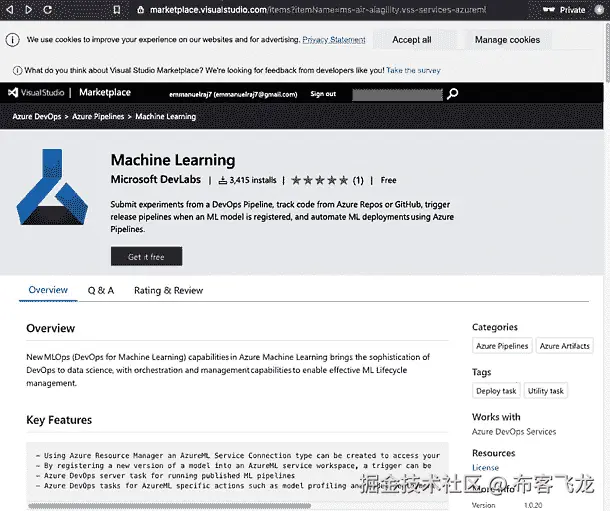Screen dimensions: 610x511
Task: Click the 3,415 installs text
Action: (x=253, y=180)
